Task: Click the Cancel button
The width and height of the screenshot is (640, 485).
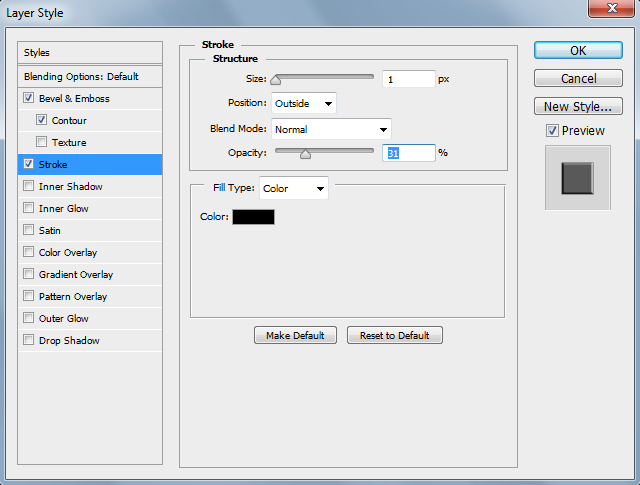Action: tap(578, 78)
